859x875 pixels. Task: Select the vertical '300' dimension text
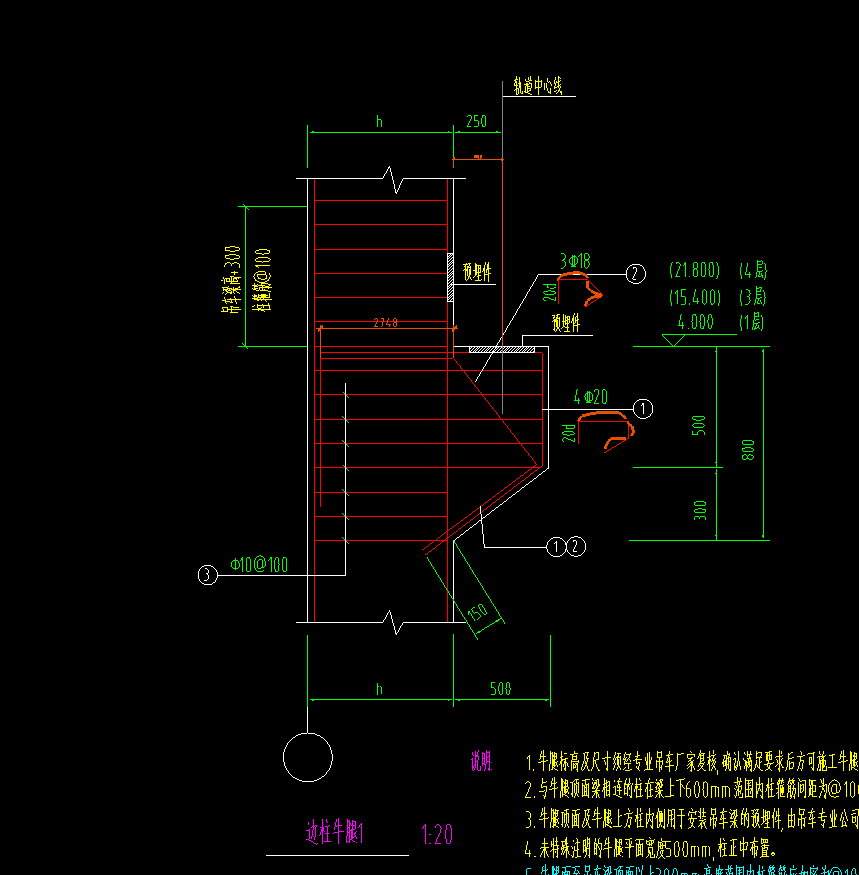pos(700,510)
